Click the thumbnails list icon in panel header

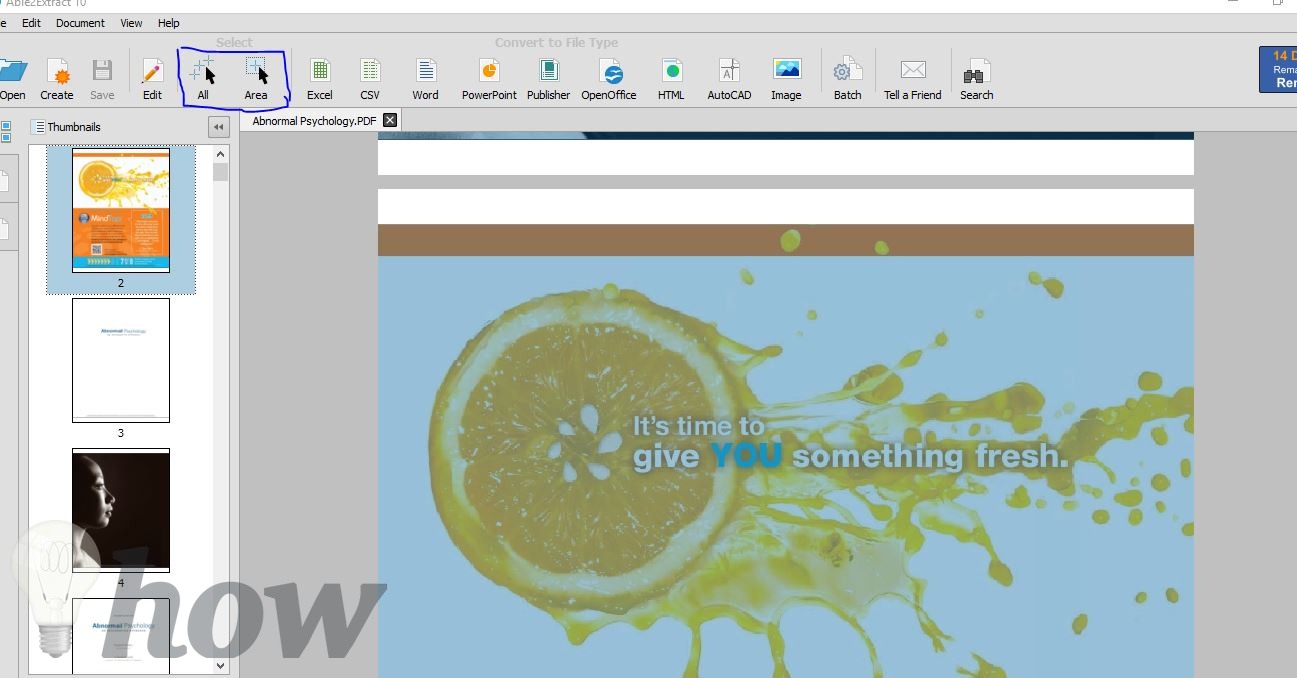[39, 127]
